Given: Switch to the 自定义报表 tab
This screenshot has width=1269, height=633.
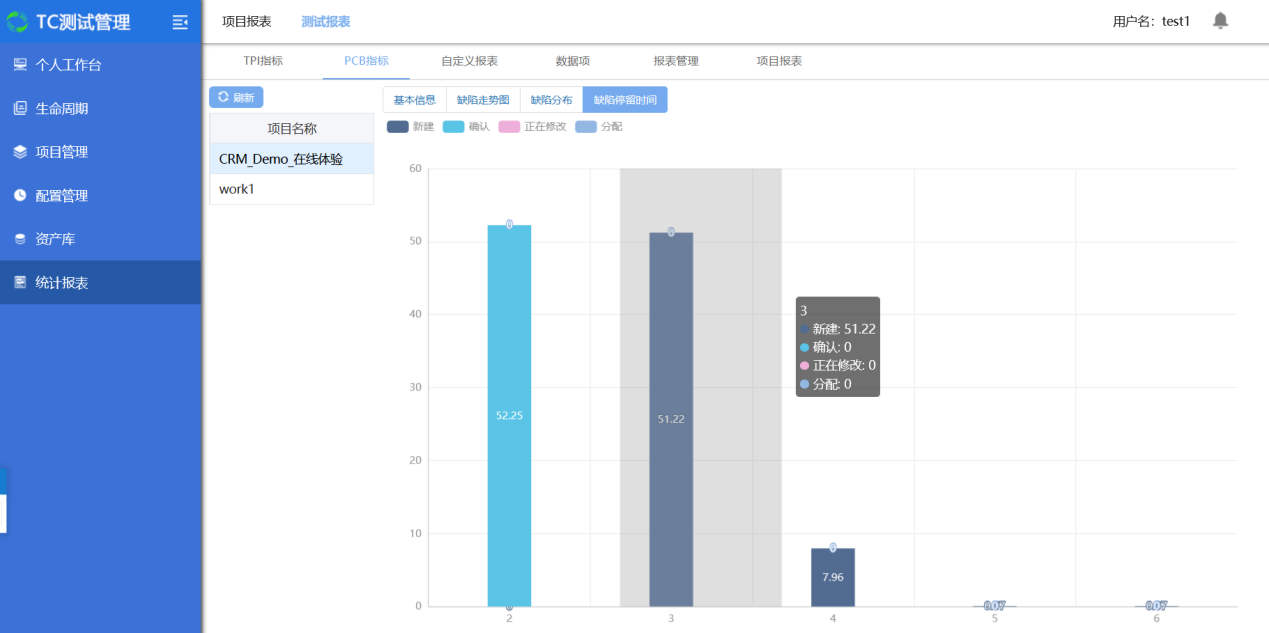Looking at the screenshot, I should [x=469, y=61].
